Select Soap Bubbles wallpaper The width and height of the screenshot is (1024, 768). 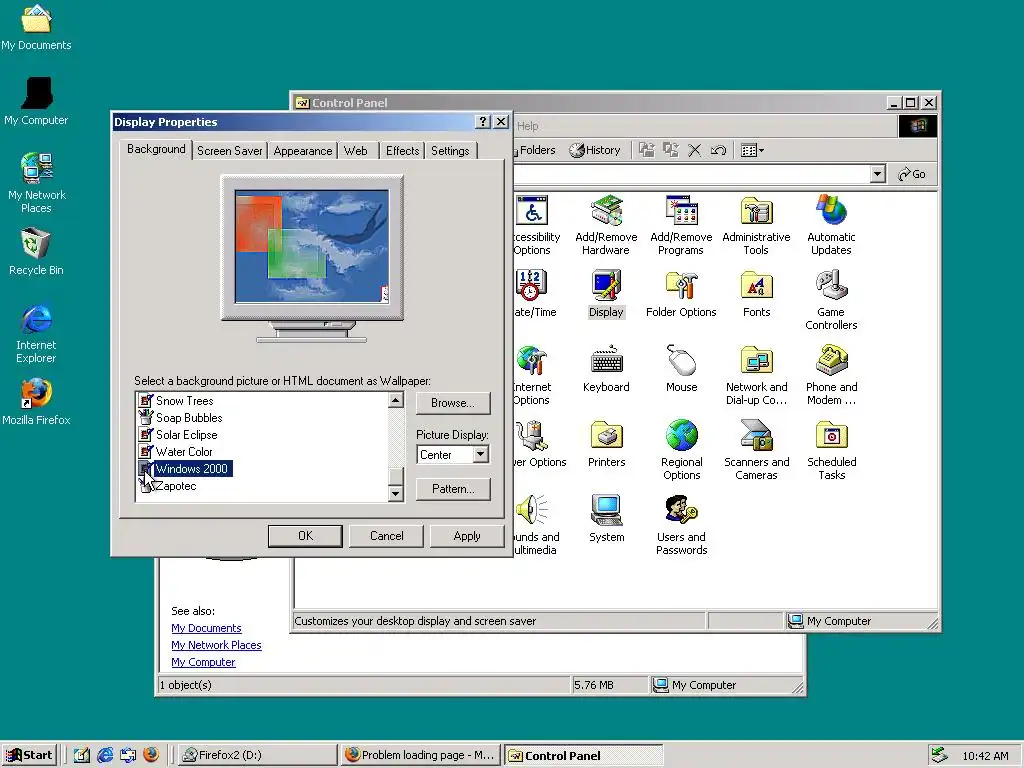tap(189, 418)
